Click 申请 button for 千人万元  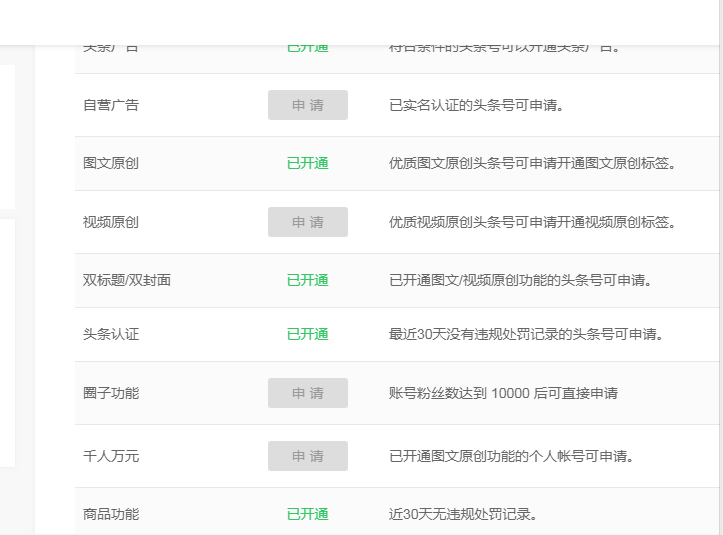coord(308,456)
